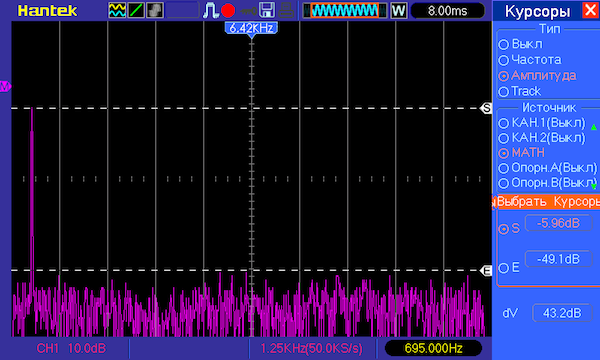Select cursor E radio button
The height and width of the screenshot is (360, 600).
coord(509,267)
